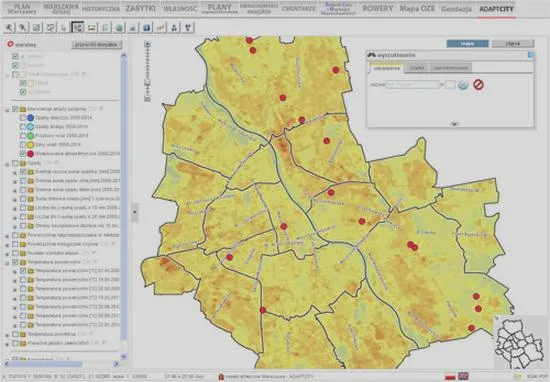Image resolution: width=550 pixels, height=382 pixels.
Task: Uncheck the Temperatura powierzchni group checkbox
Action: (15, 262)
